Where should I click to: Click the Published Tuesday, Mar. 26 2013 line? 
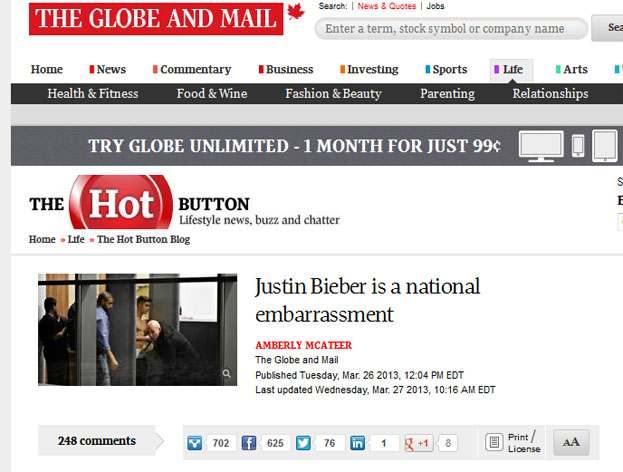click(x=360, y=375)
